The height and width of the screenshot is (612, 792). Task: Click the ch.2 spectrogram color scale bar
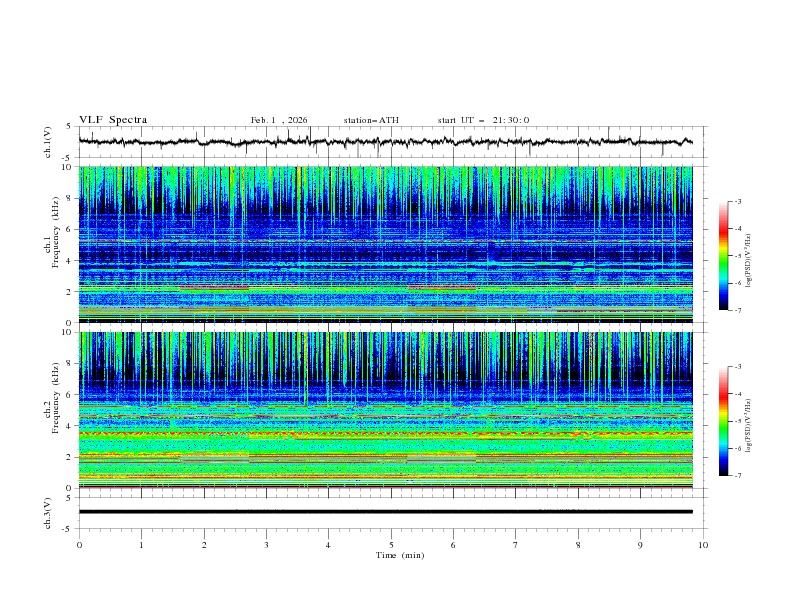click(723, 421)
